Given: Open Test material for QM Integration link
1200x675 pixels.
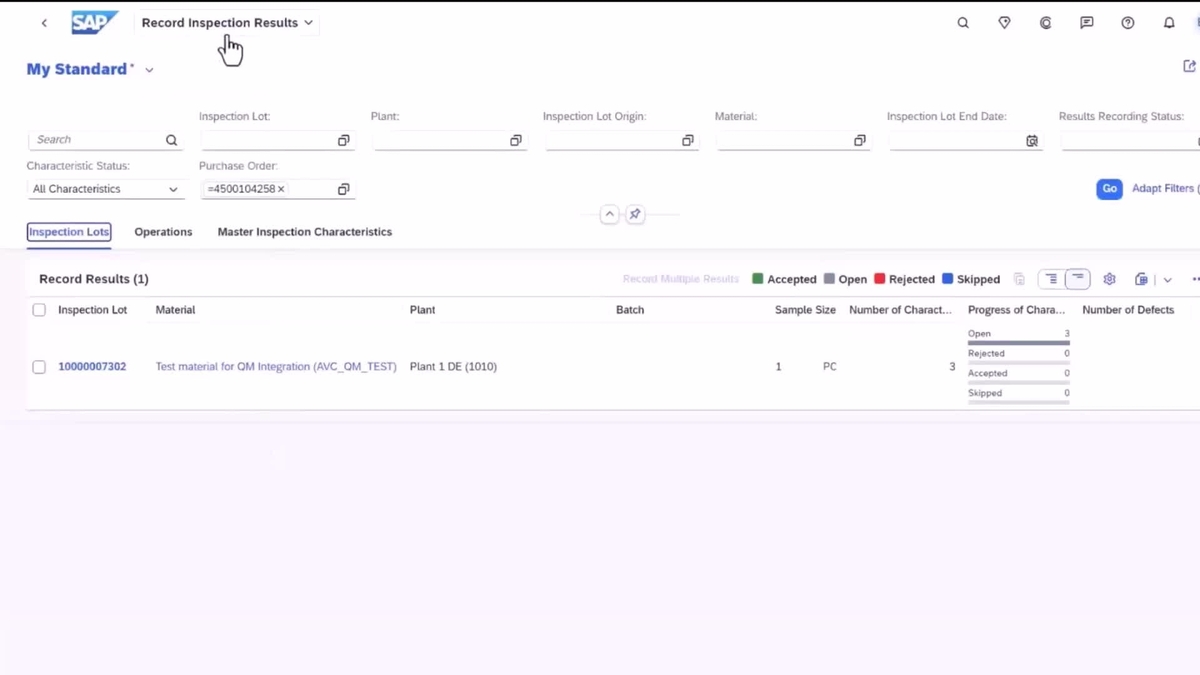Looking at the screenshot, I should [276, 367].
